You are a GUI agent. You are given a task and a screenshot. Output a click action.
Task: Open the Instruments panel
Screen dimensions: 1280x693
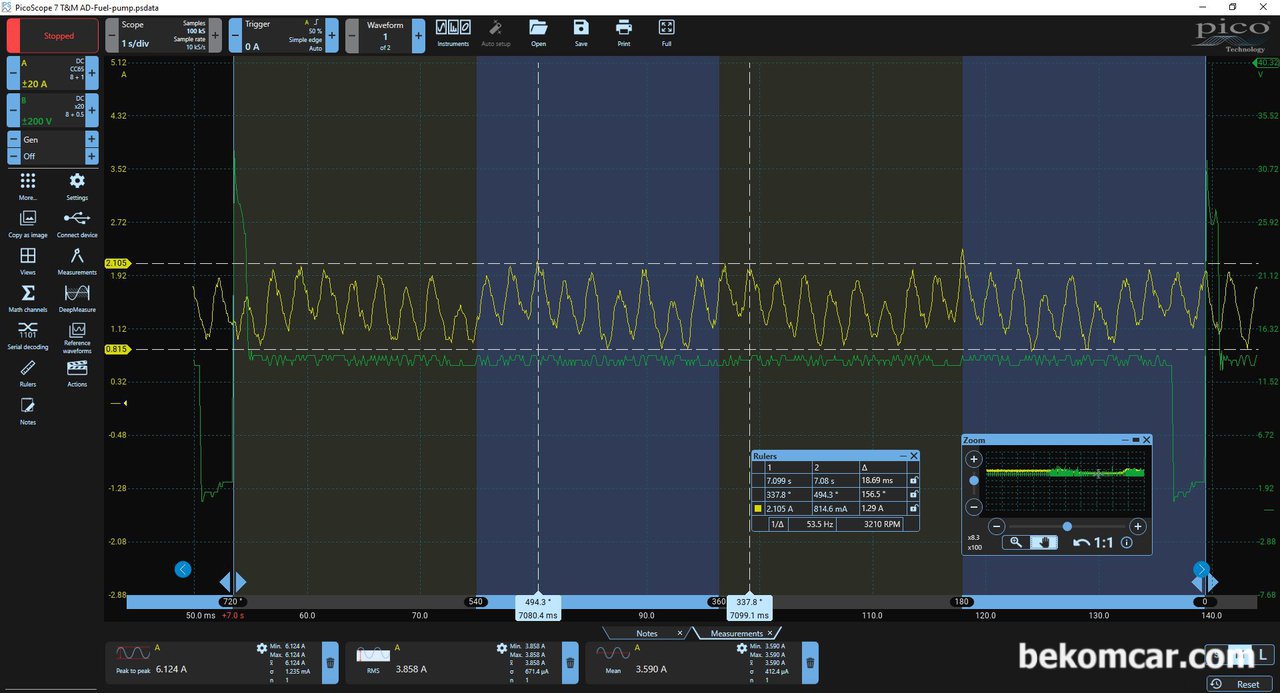point(453,33)
